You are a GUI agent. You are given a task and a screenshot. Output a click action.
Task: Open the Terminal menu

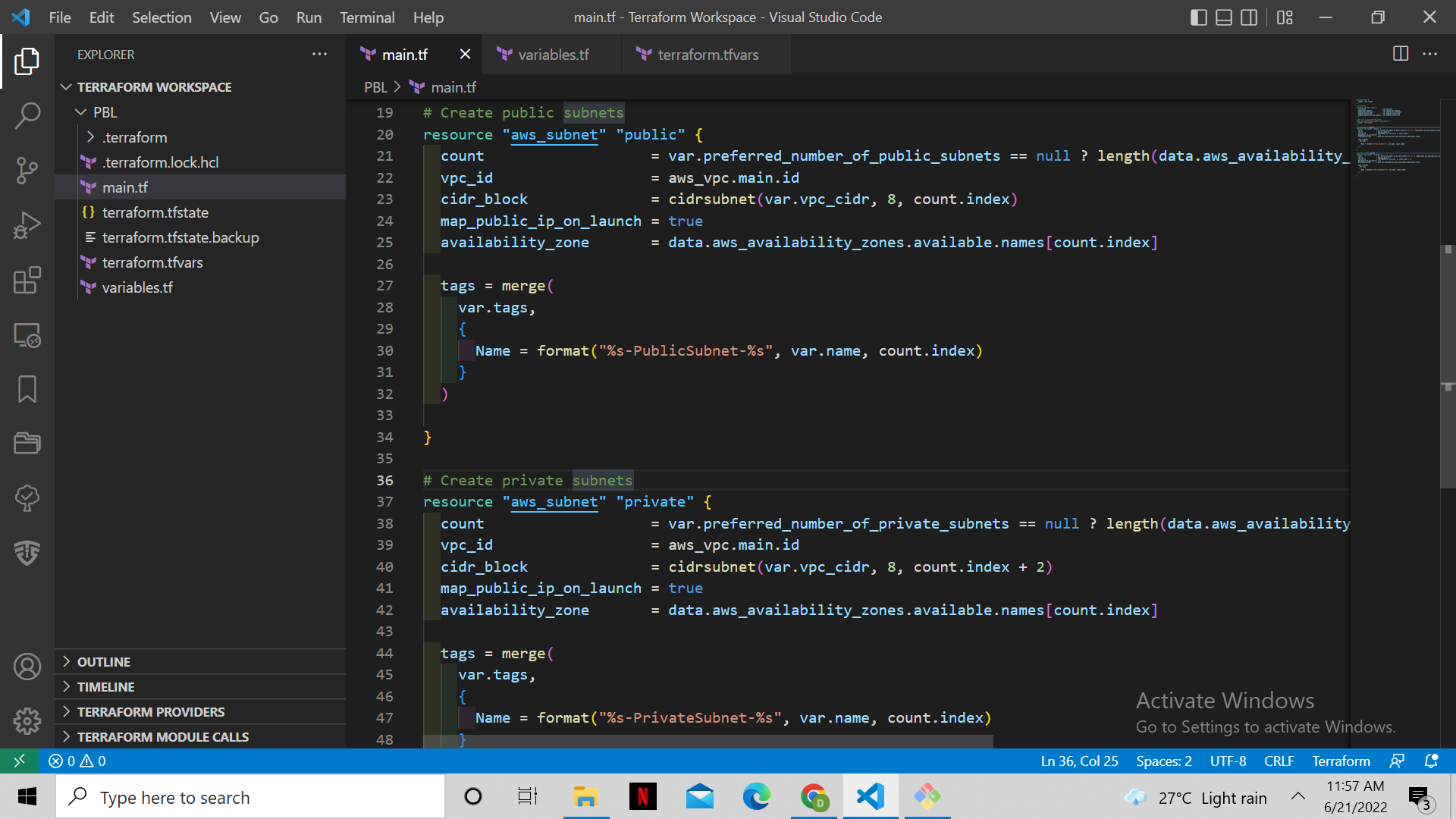(366, 17)
